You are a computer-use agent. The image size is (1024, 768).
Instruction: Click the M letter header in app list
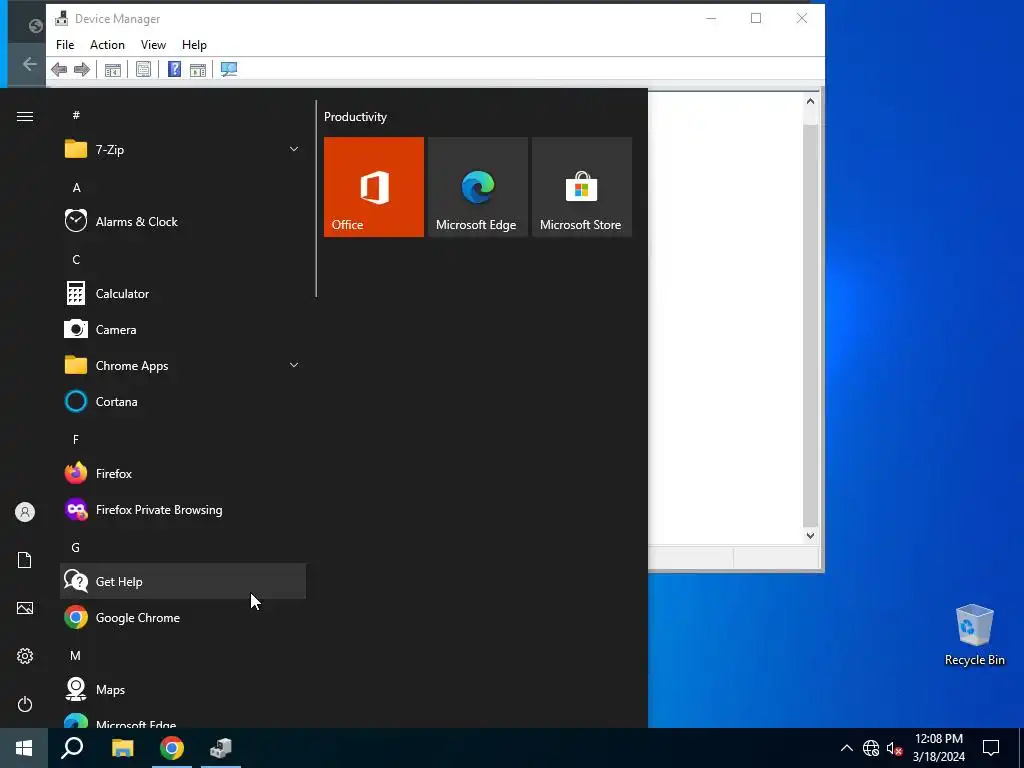point(76,655)
